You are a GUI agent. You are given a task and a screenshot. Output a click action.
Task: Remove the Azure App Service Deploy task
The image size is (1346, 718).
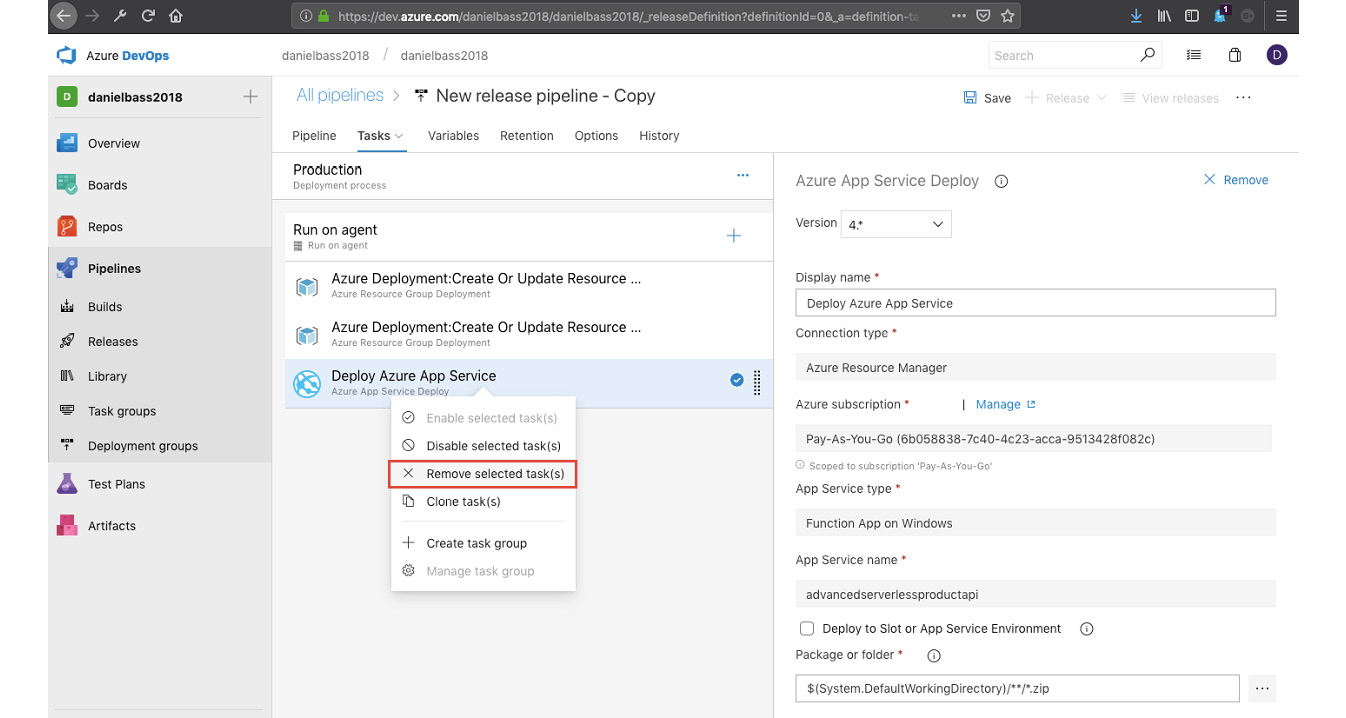(1235, 180)
